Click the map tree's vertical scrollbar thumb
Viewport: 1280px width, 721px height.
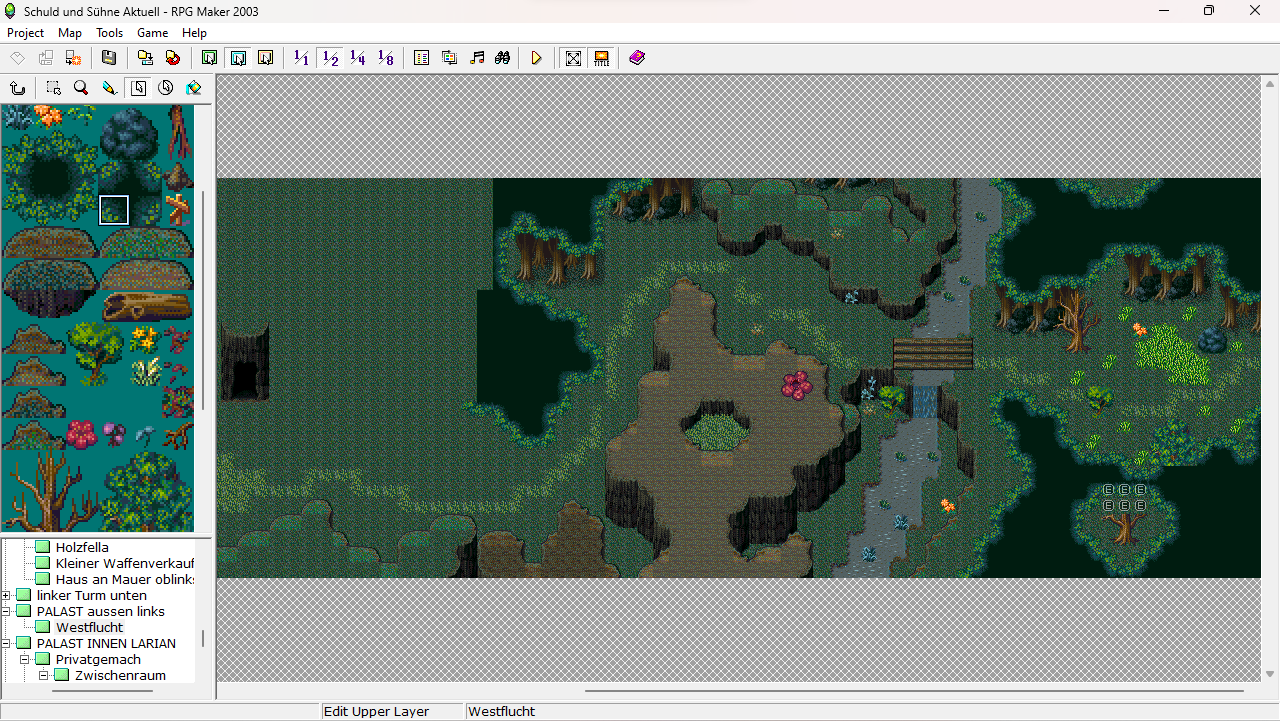(x=203, y=638)
